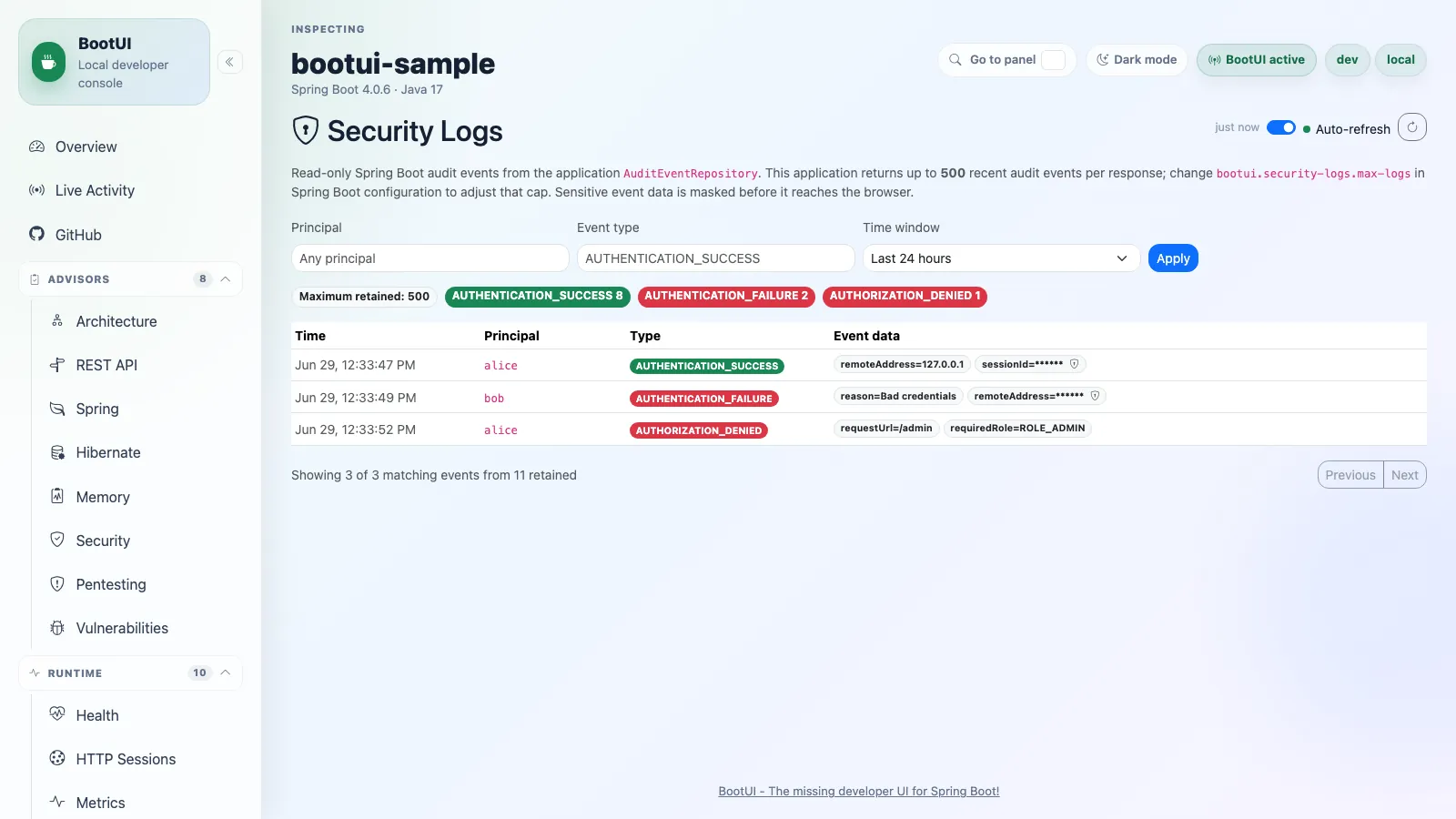Click the clipboard icon next to ADVISORS
The image size is (1456, 819).
(x=35, y=279)
